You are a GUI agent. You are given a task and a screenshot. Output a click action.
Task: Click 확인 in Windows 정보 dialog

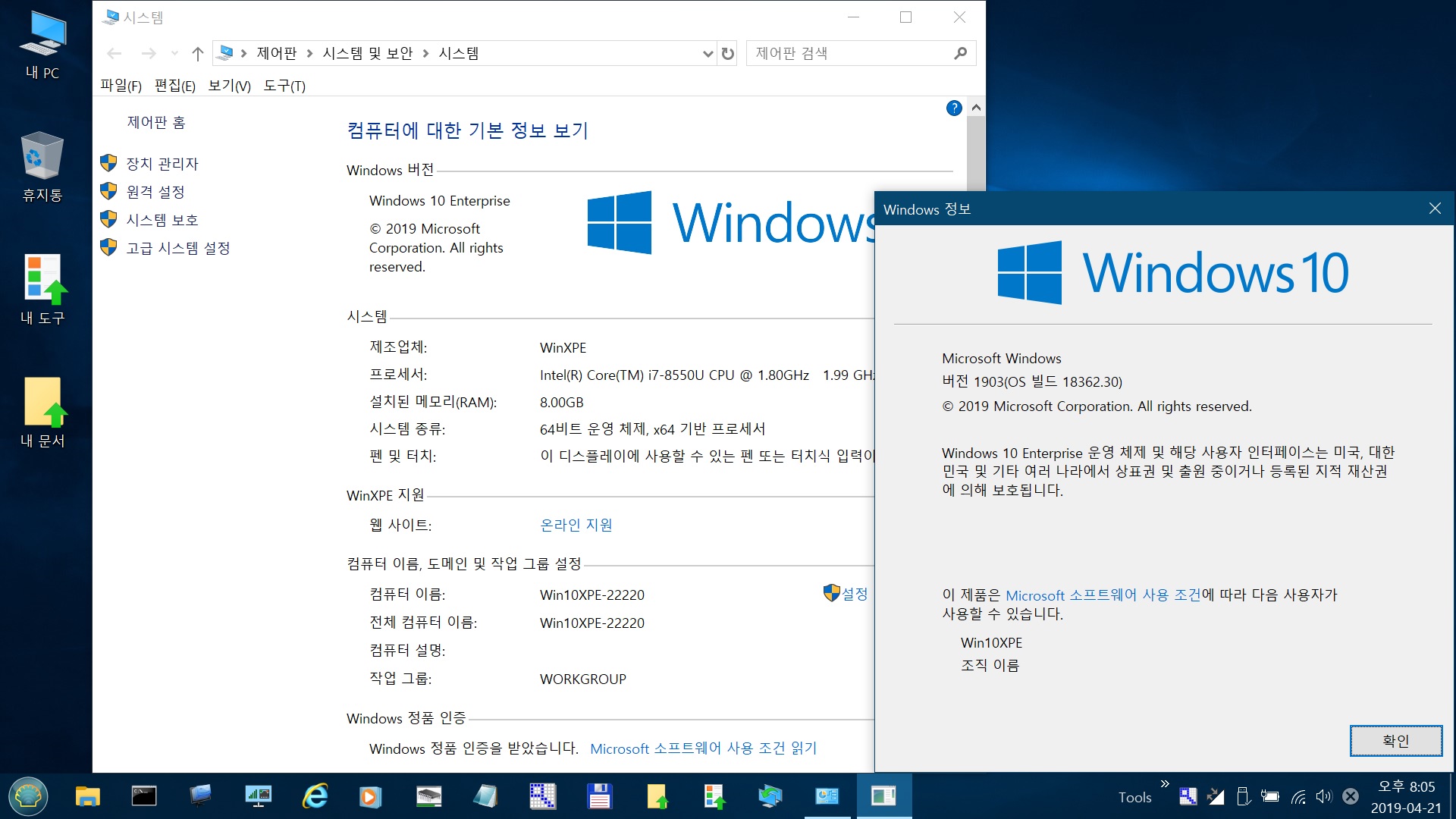[1395, 741]
